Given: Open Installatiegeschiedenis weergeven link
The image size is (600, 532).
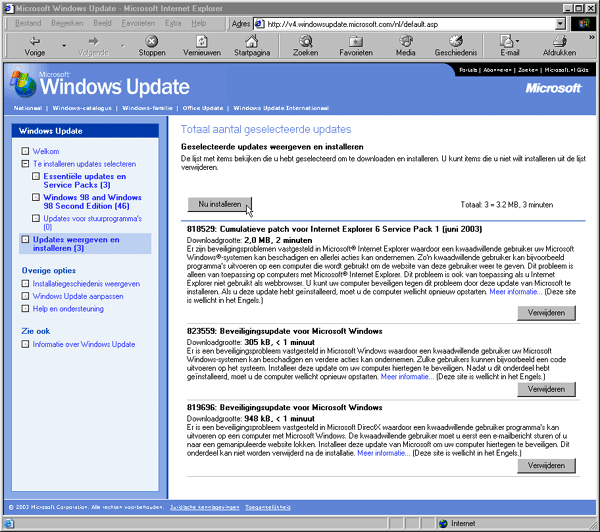Looking at the screenshot, I should click(x=86, y=284).
